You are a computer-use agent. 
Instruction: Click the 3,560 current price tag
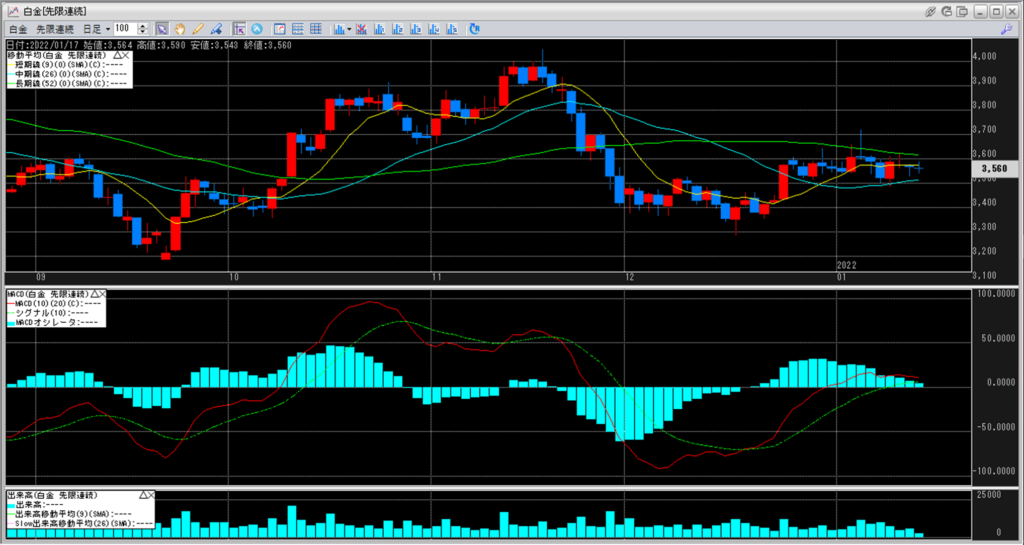(995, 168)
